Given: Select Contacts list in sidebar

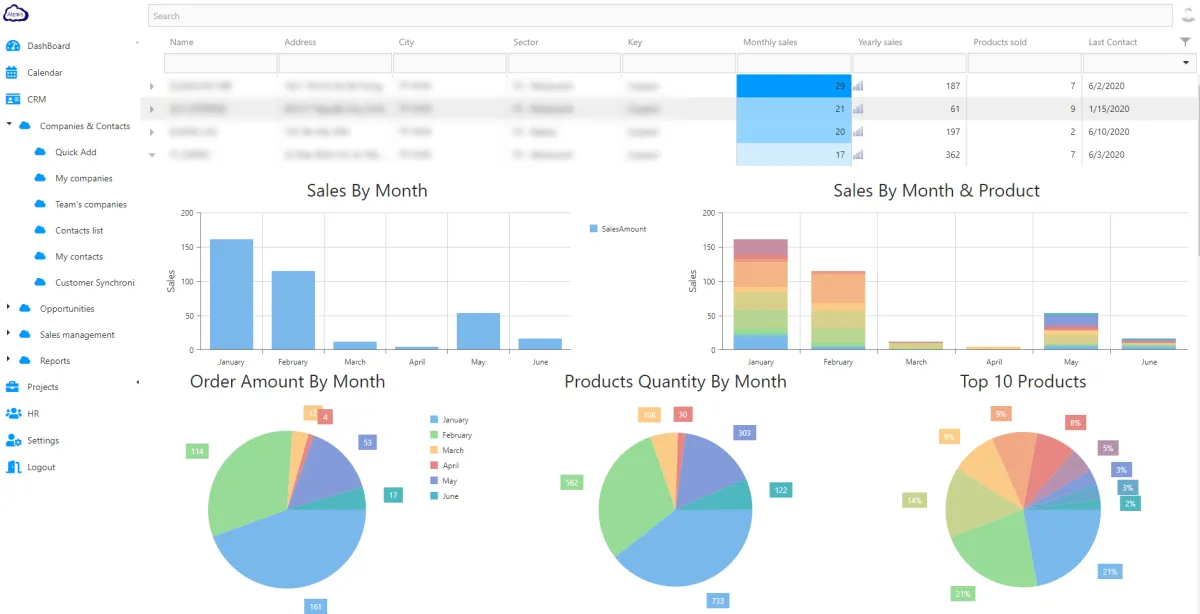Looking at the screenshot, I should click(x=79, y=230).
